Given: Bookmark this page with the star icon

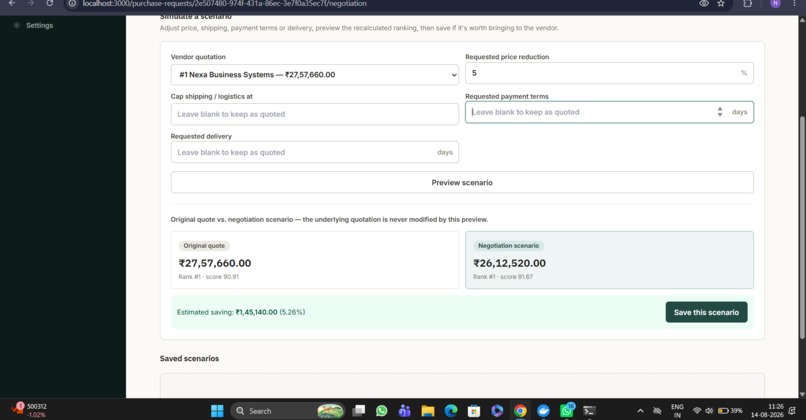Looking at the screenshot, I should point(721,3).
